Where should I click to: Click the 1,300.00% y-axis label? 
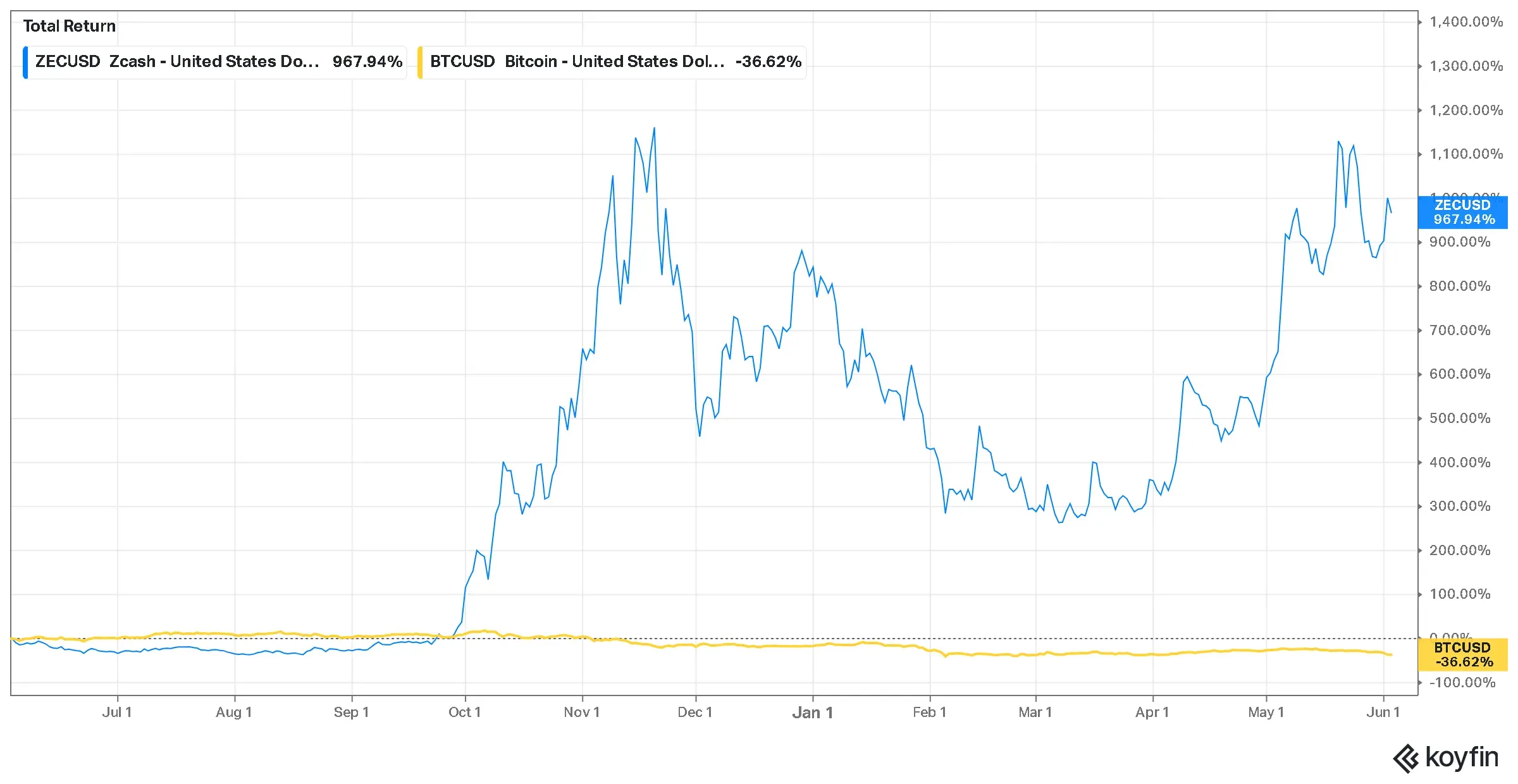(x=1466, y=66)
